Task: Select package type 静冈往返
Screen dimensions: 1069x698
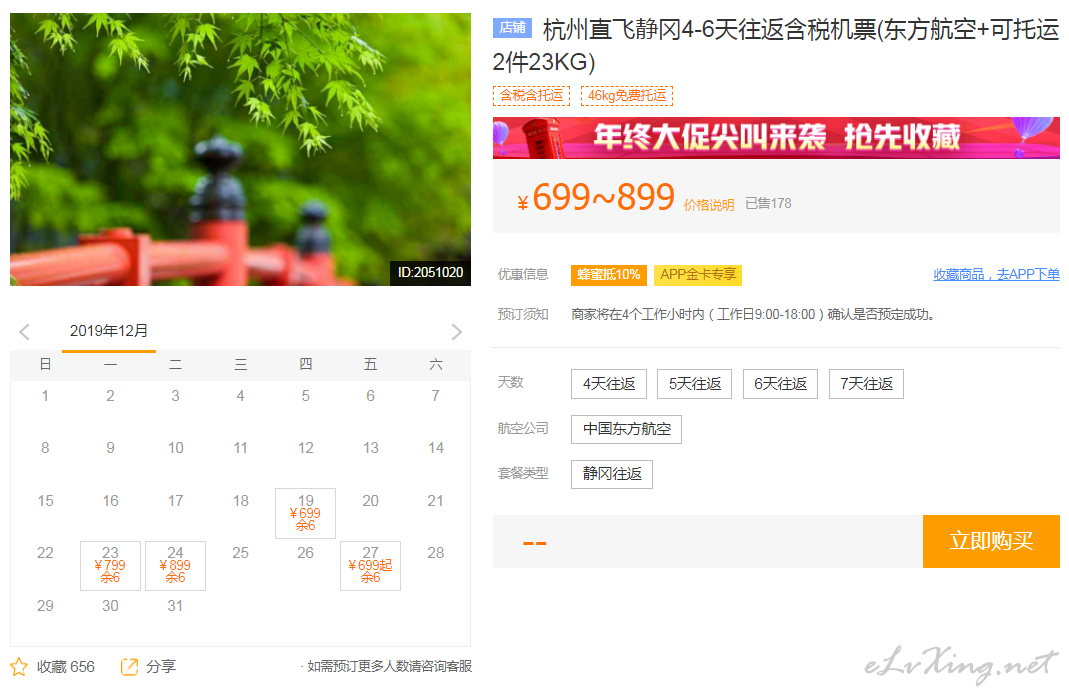Action: 612,474
